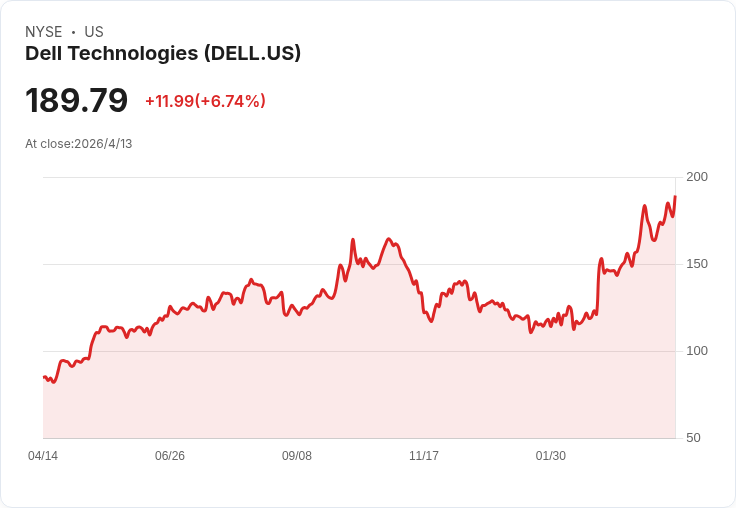
Task: Click the 06/26 date axis label
Action: click(170, 455)
